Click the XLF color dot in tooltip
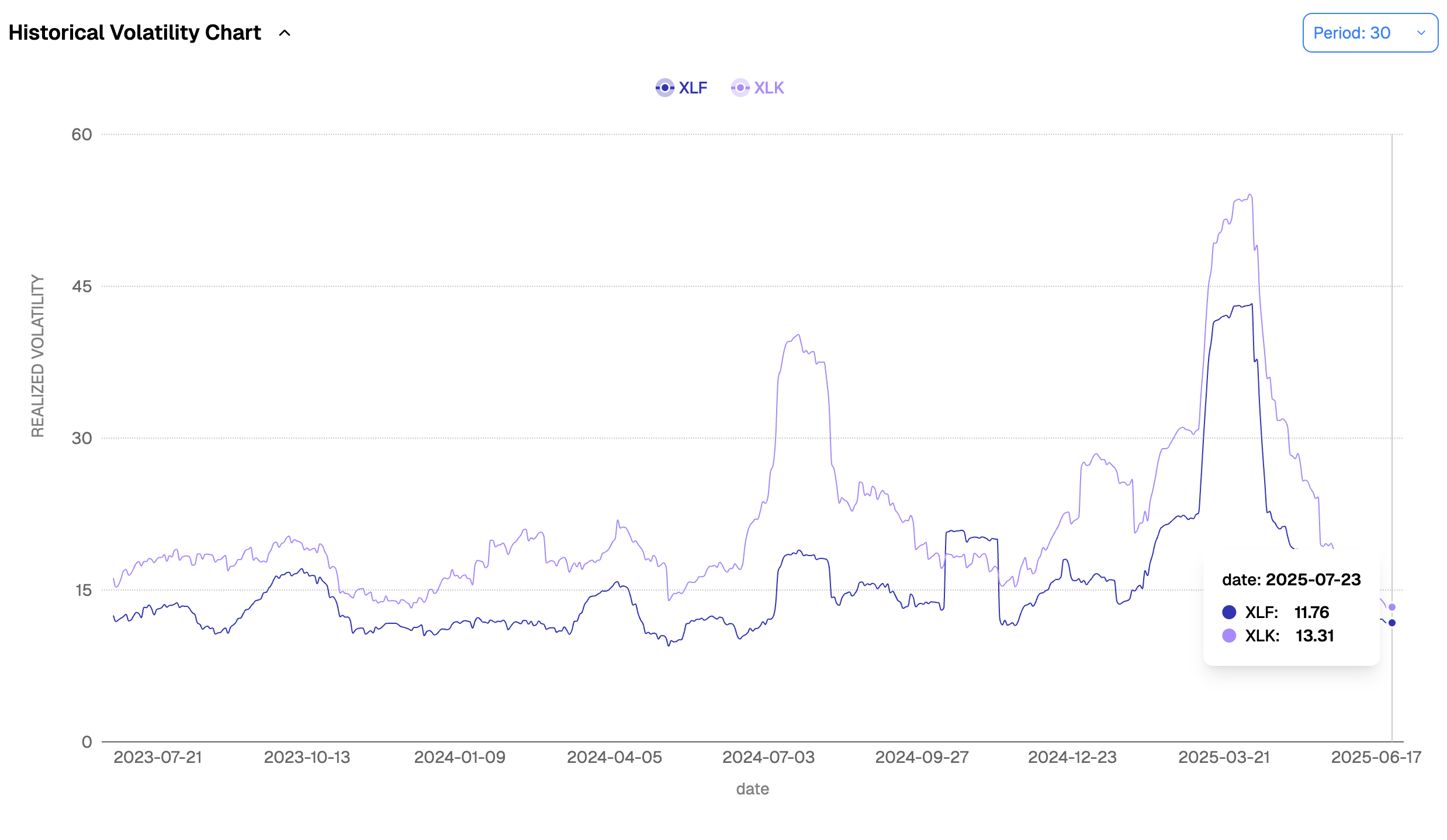Viewport: 1447px width, 840px height. [1229, 612]
